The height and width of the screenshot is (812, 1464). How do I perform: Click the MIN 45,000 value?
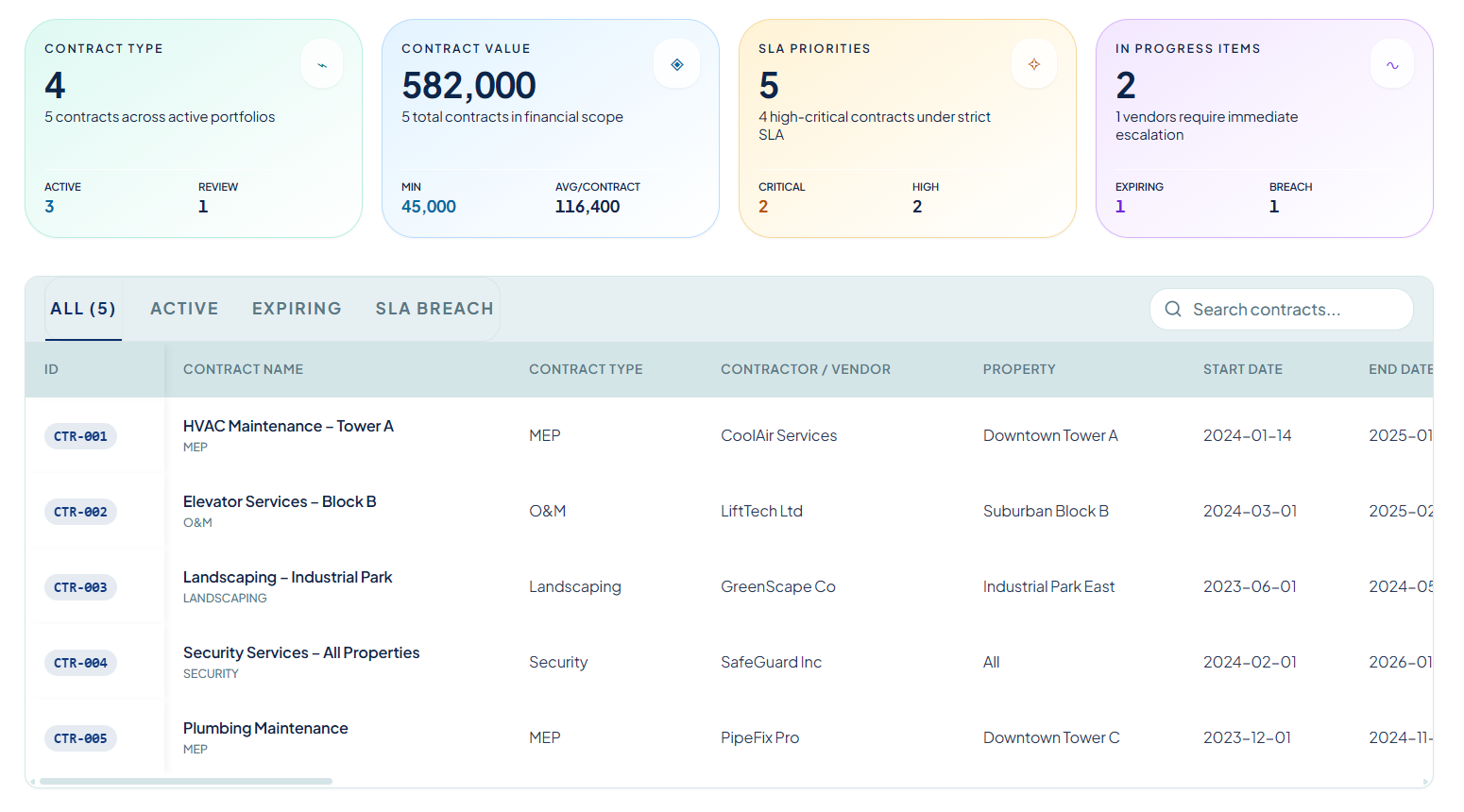coord(429,207)
